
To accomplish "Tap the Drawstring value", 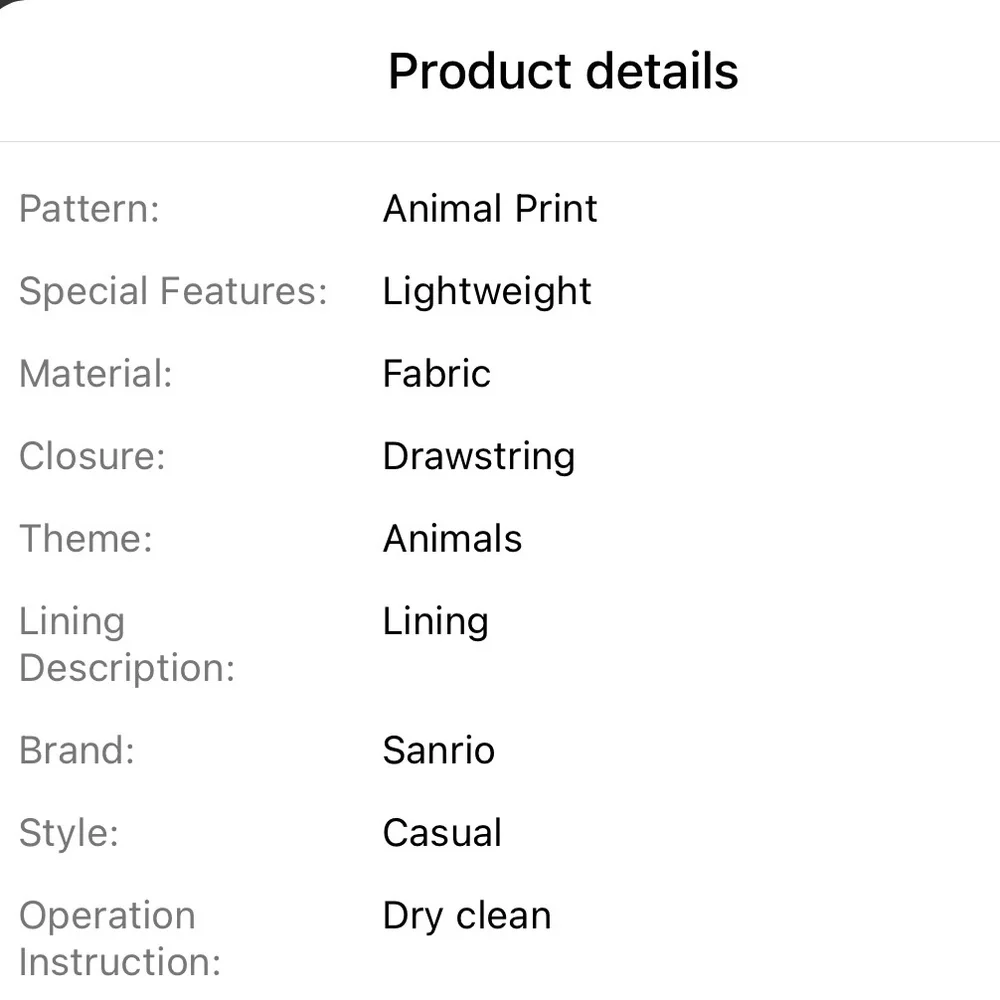I will tap(479, 457).
